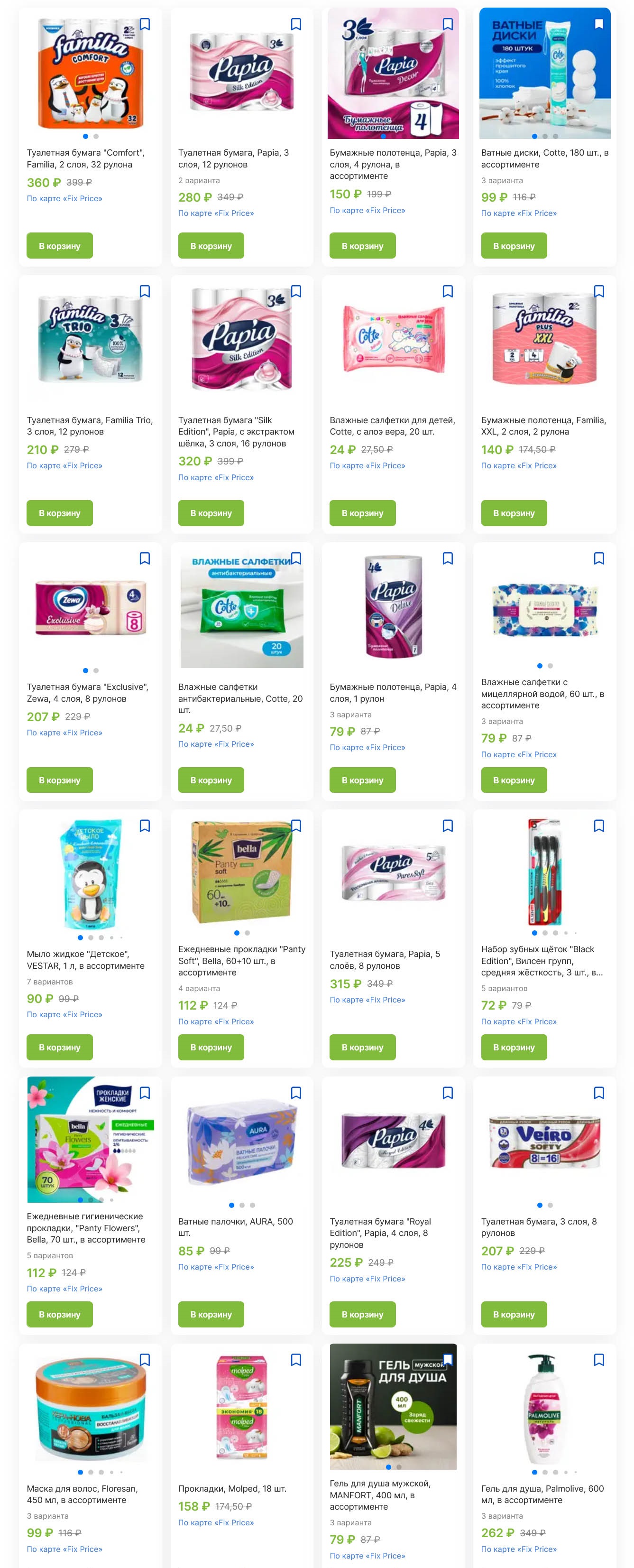The image size is (634, 1568).
Task: Toggle bookmark on Cotte cotton pads card
Action: [x=599, y=24]
